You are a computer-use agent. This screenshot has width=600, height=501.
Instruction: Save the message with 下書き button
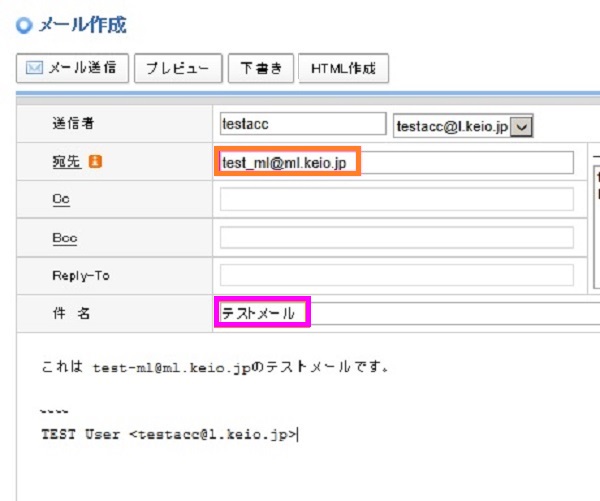261,68
